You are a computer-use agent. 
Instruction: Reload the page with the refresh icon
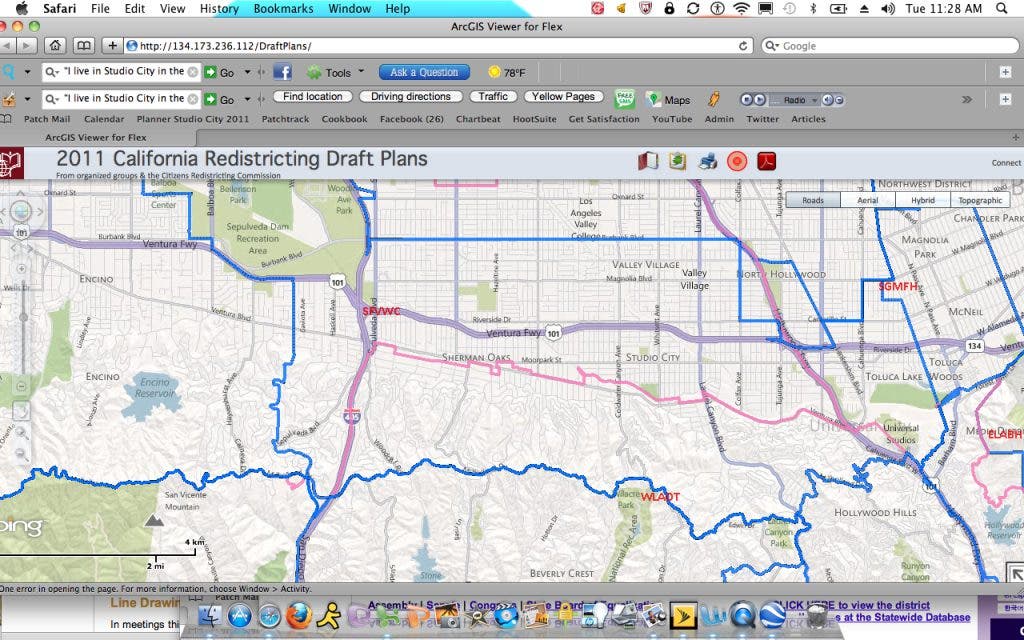pos(743,46)
